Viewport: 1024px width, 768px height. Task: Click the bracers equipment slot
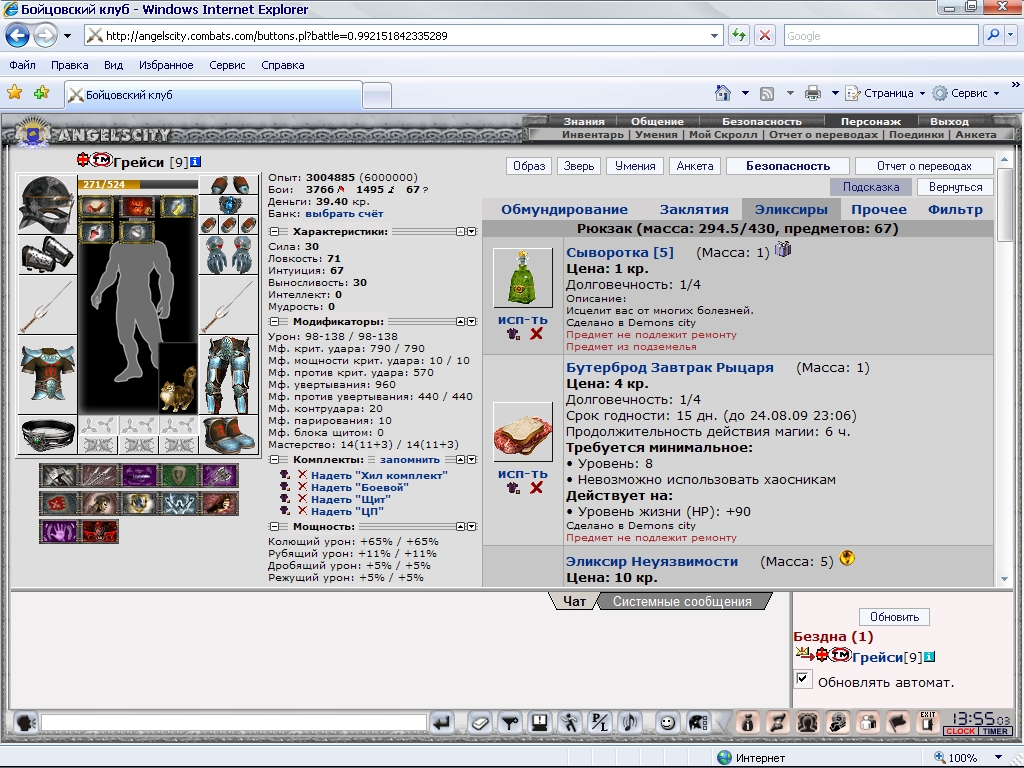pos(47,254)
